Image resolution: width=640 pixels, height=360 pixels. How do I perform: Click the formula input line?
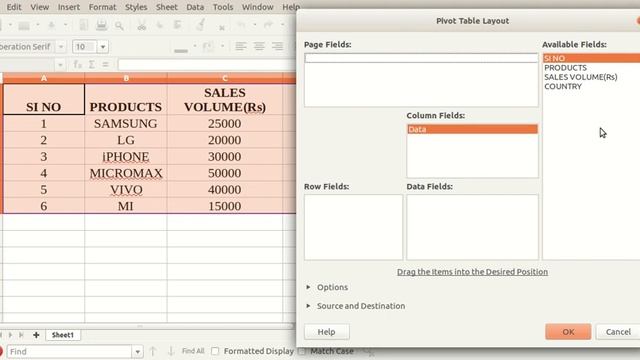pyautogui.click(x=207, y=64)
